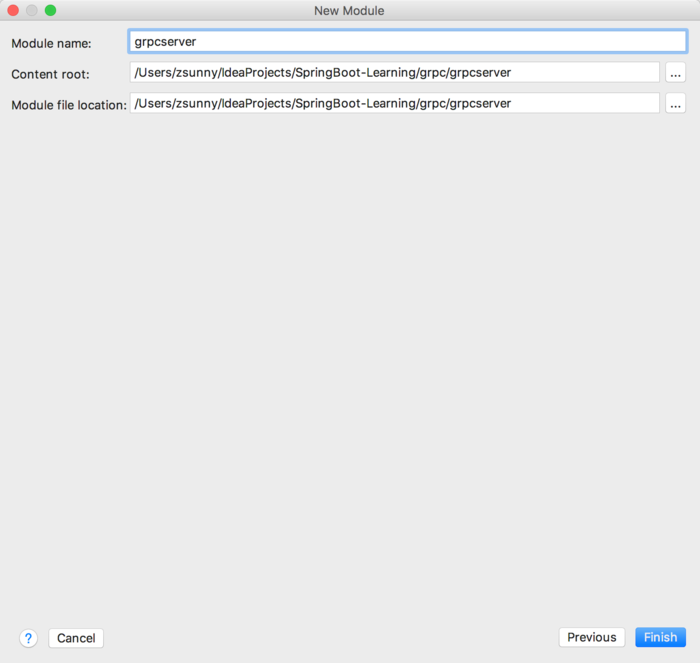Click the New Module window title

pos(349,10)
